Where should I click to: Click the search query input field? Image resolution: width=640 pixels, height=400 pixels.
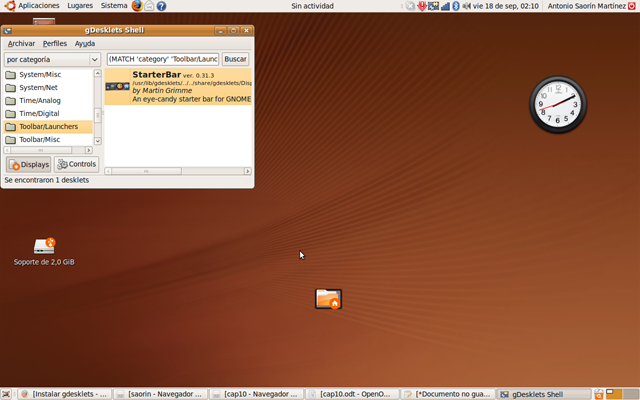[x=162, y=60]
